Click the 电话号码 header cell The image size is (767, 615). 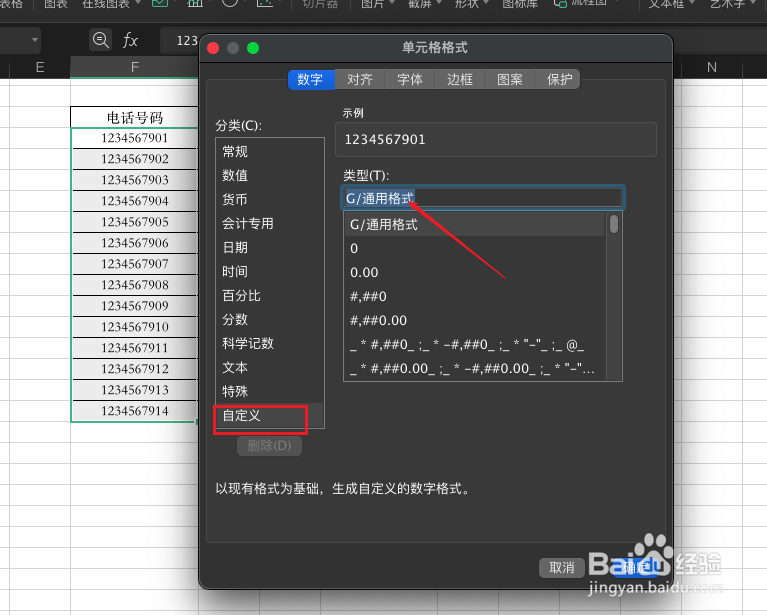[135, 117]
